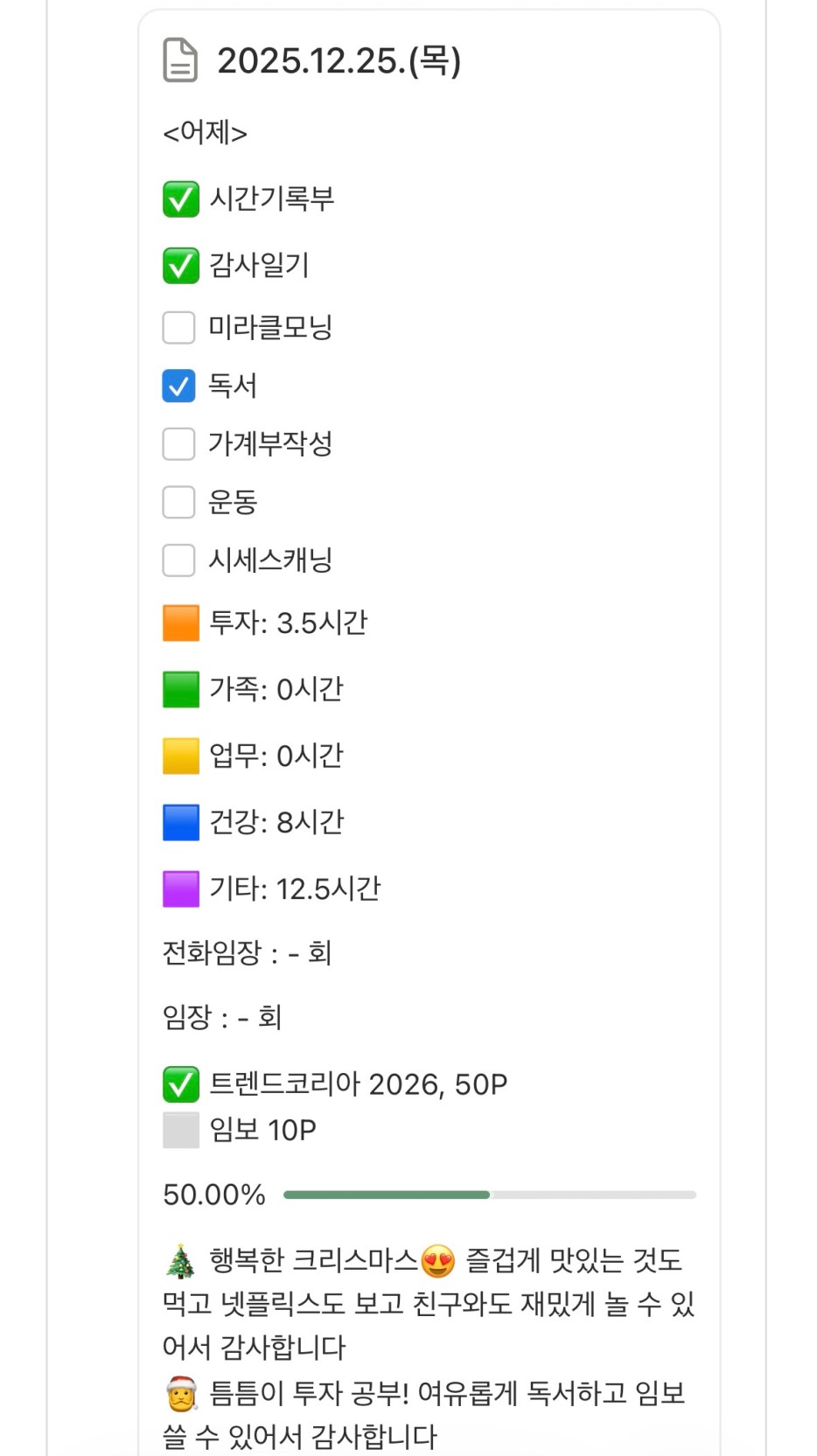Click the green check emoji beside 감사일기
This screenshot has height=1456, width=817.
(180, 265)
